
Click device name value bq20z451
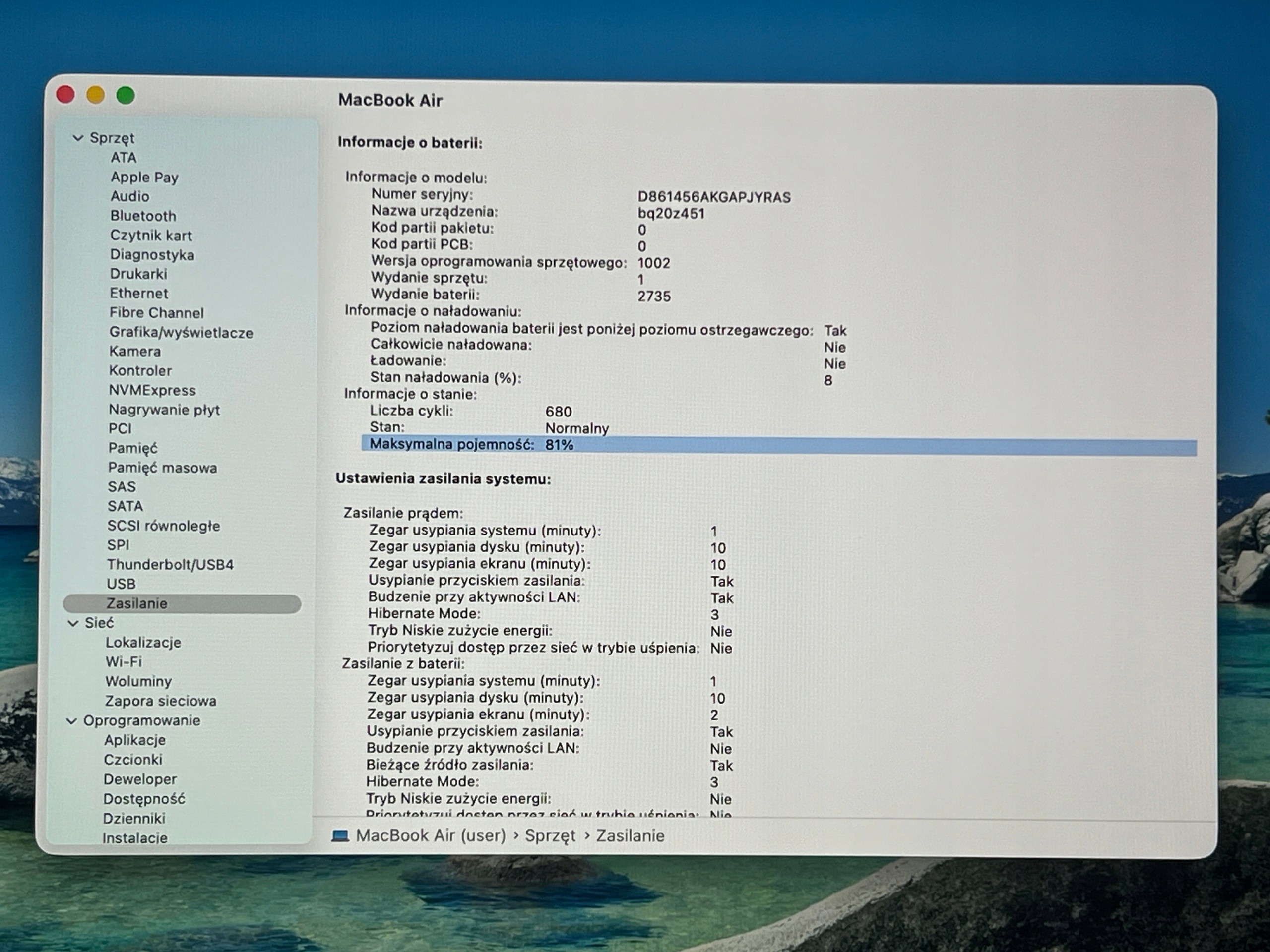tap(671, 214)
